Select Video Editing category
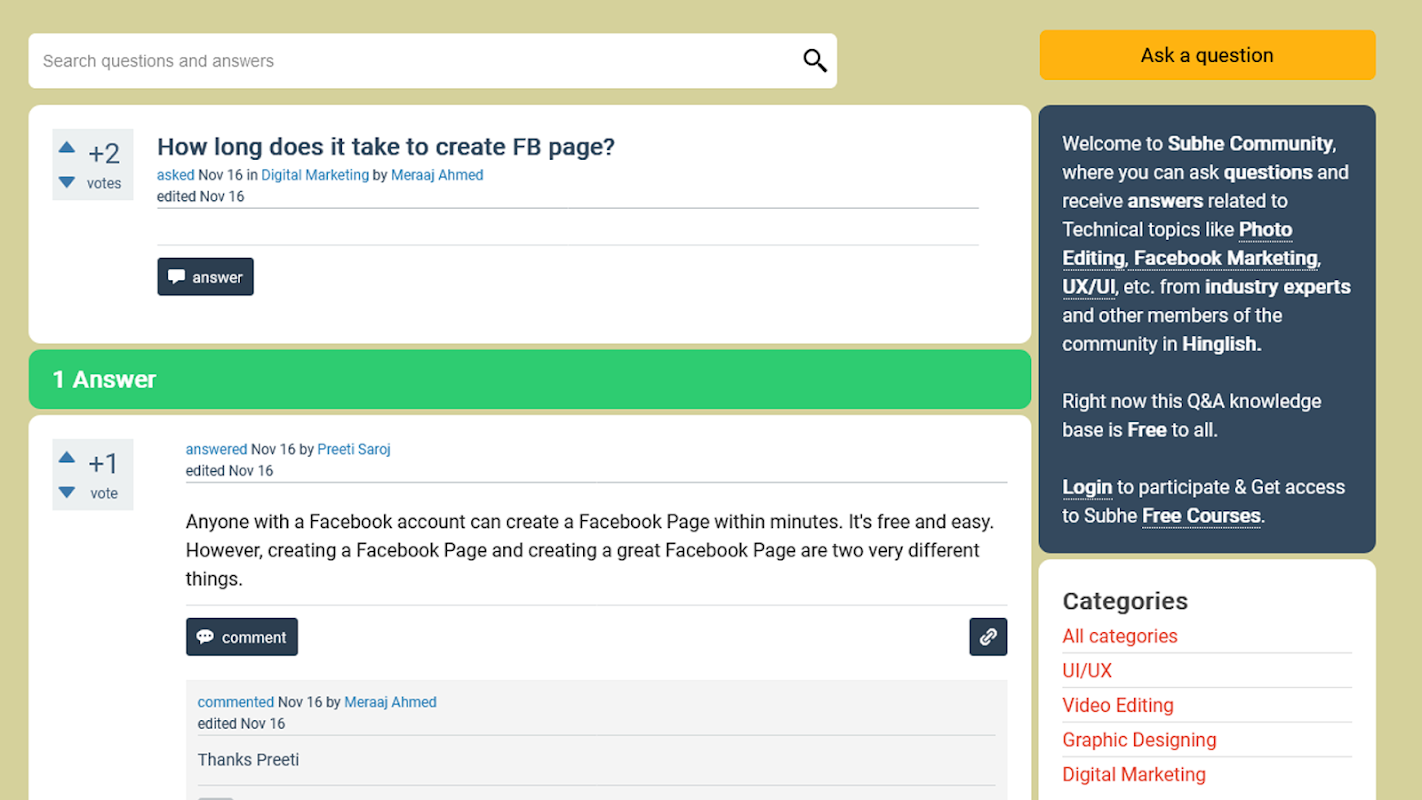 (x=1118, y=705)
